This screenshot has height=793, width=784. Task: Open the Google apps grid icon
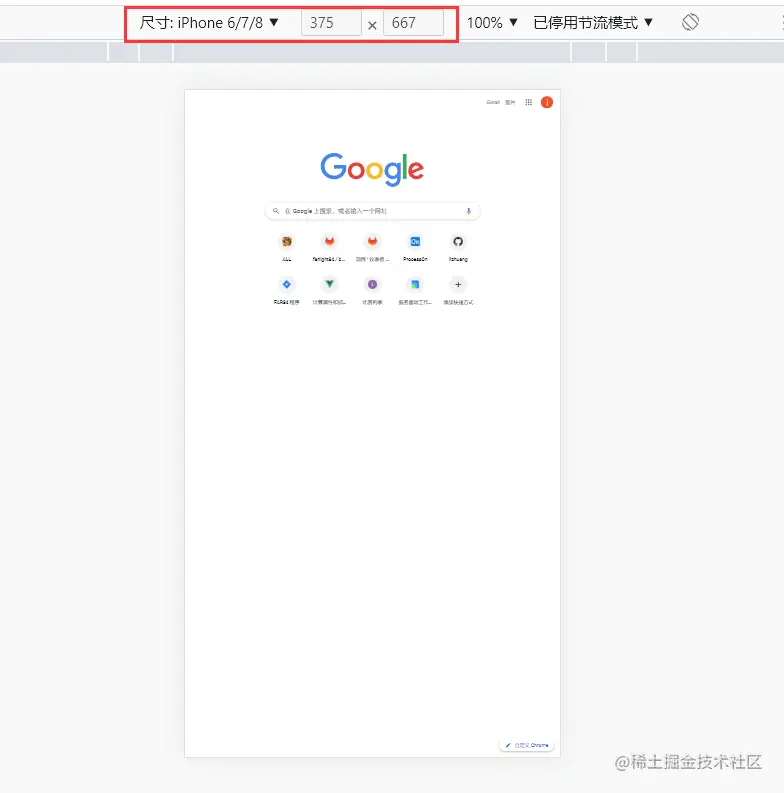tap(529, 102)
